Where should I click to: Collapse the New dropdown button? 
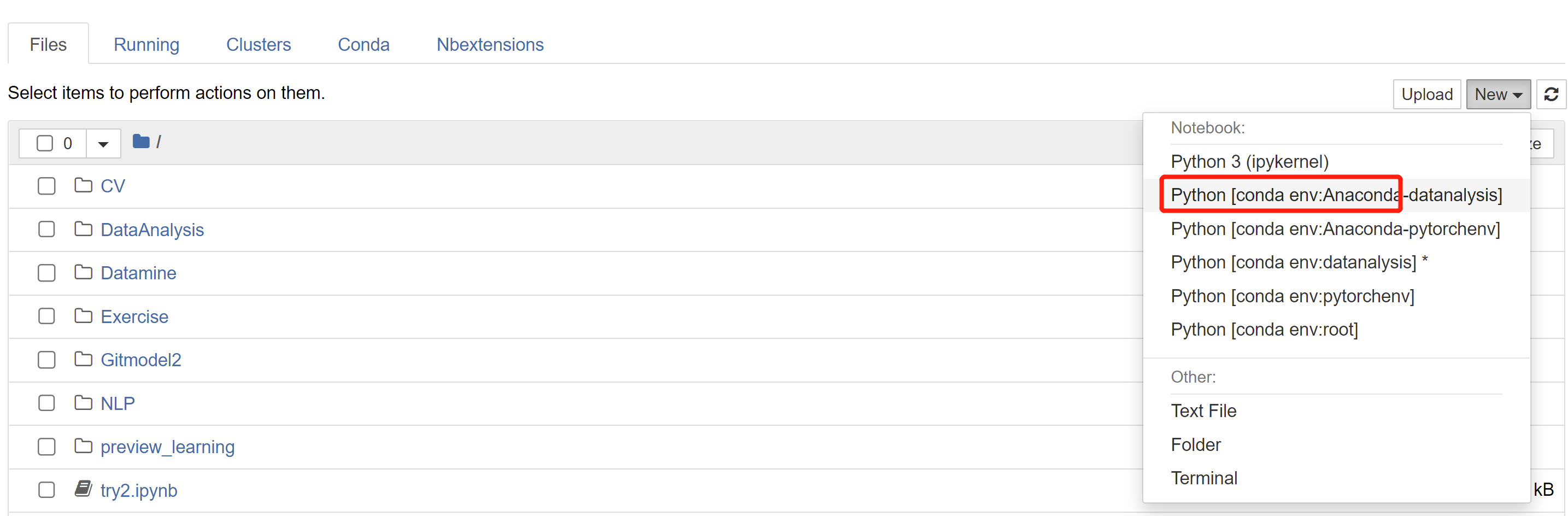pyautogui.click(x=1497, y=95)
